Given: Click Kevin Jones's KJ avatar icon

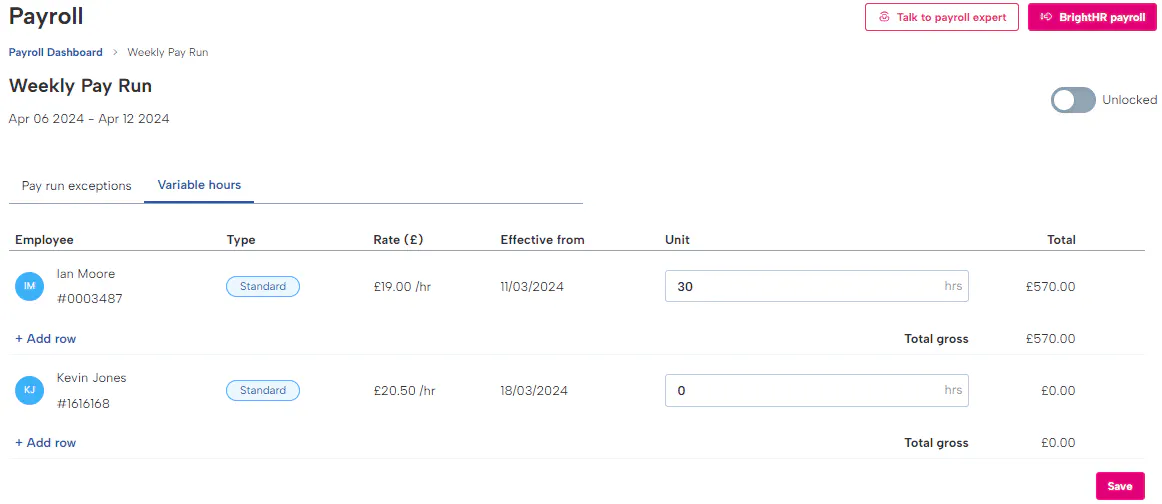Looking at the screenshot, I should click(30, 391).
